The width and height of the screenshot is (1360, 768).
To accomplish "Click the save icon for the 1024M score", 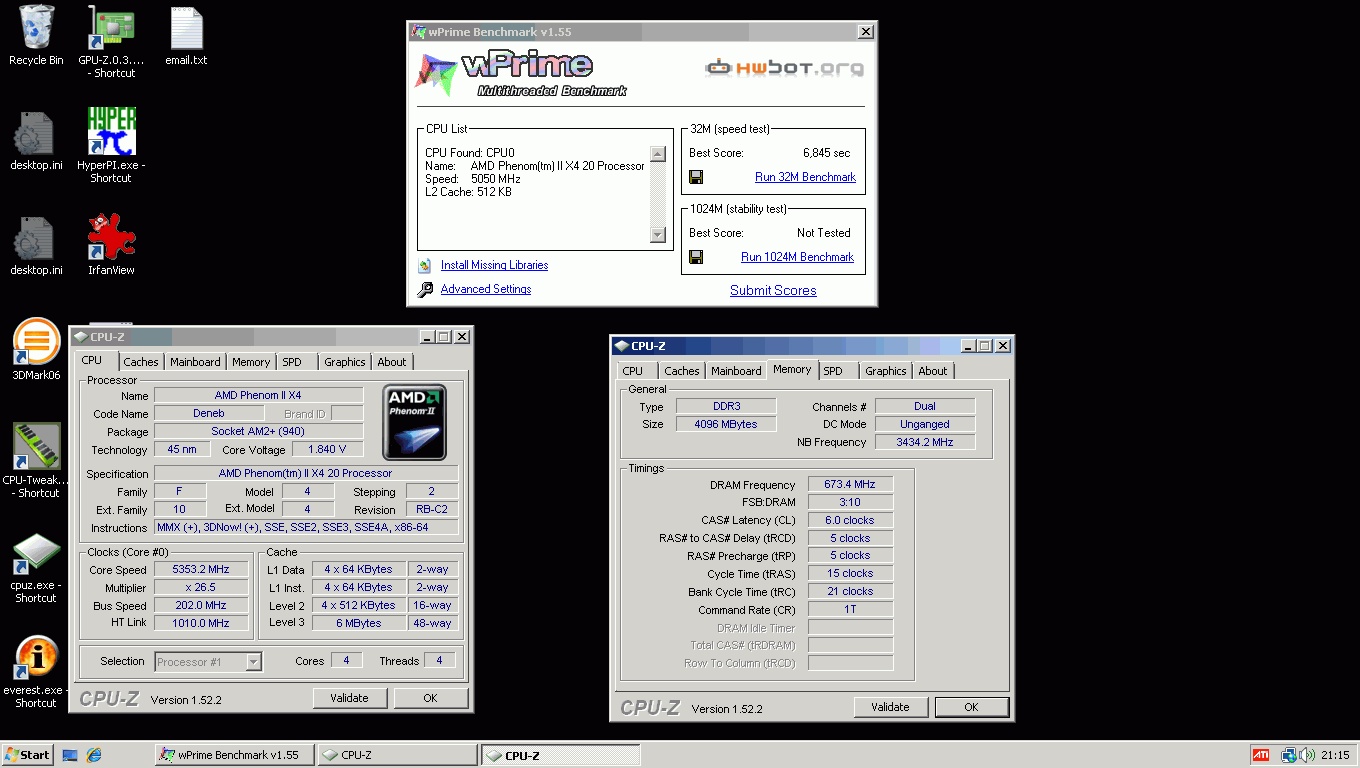I will (x=696, y=257).
